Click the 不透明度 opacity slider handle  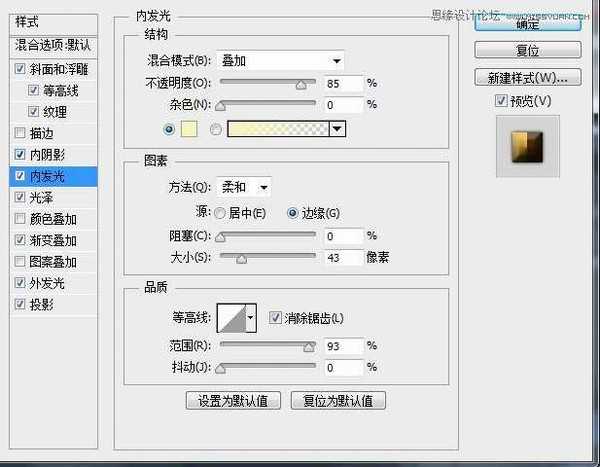point(300,86)
